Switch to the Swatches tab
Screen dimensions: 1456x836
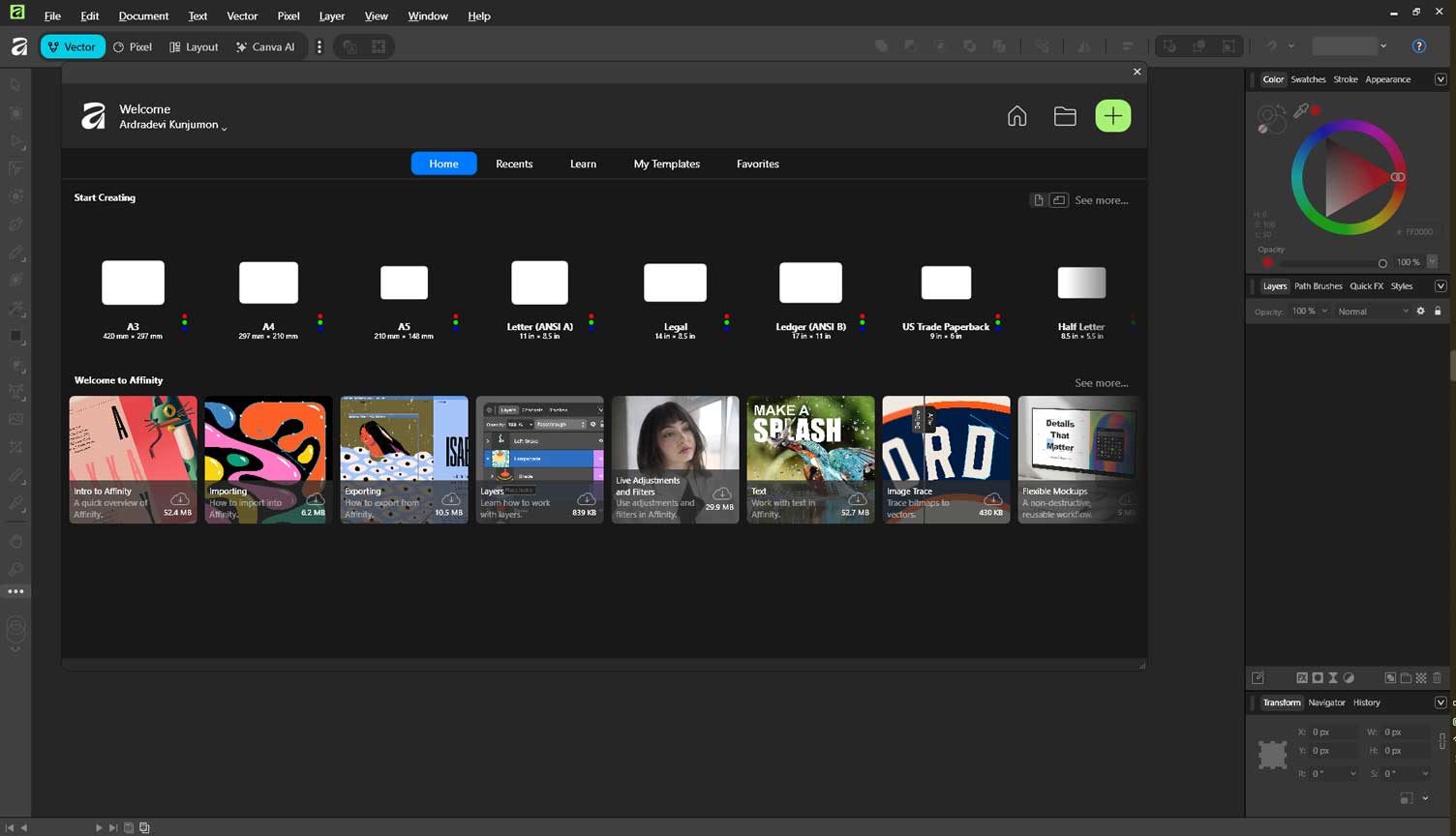point(1308,79)
